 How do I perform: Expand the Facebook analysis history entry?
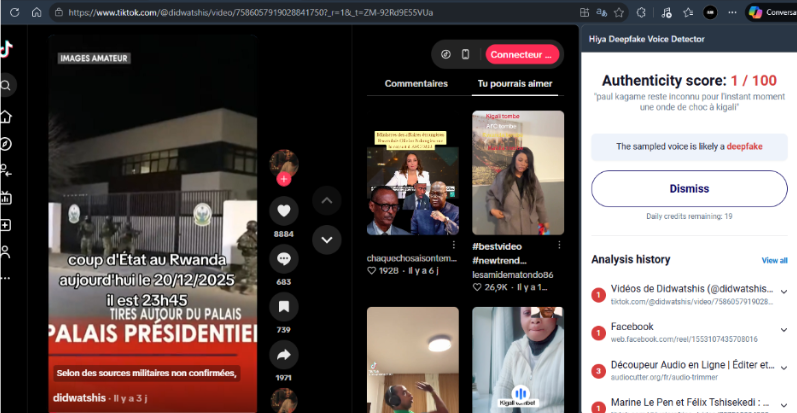782,332
